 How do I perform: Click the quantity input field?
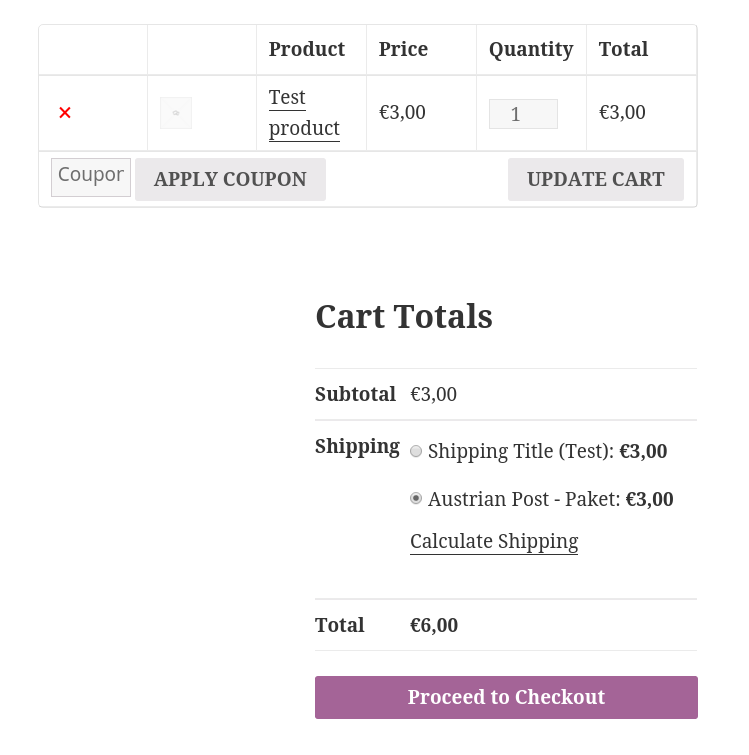click(523, 114)
